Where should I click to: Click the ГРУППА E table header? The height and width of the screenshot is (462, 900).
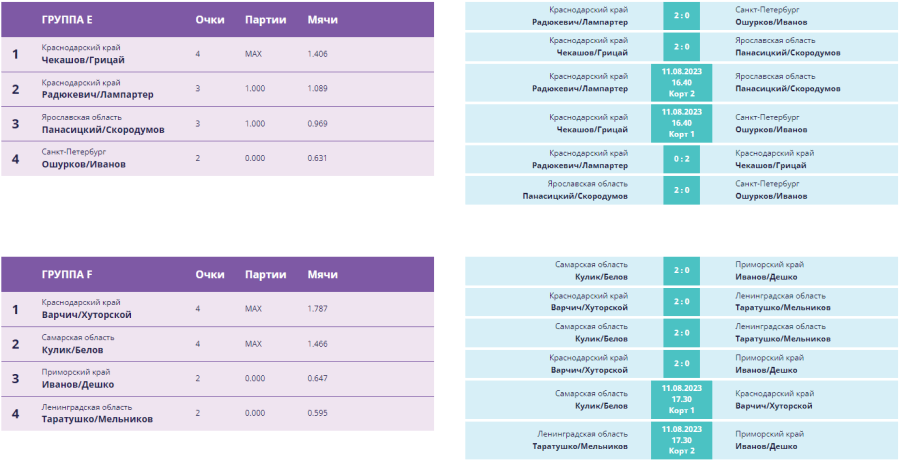pyautogui.click(x=70, y=20)
